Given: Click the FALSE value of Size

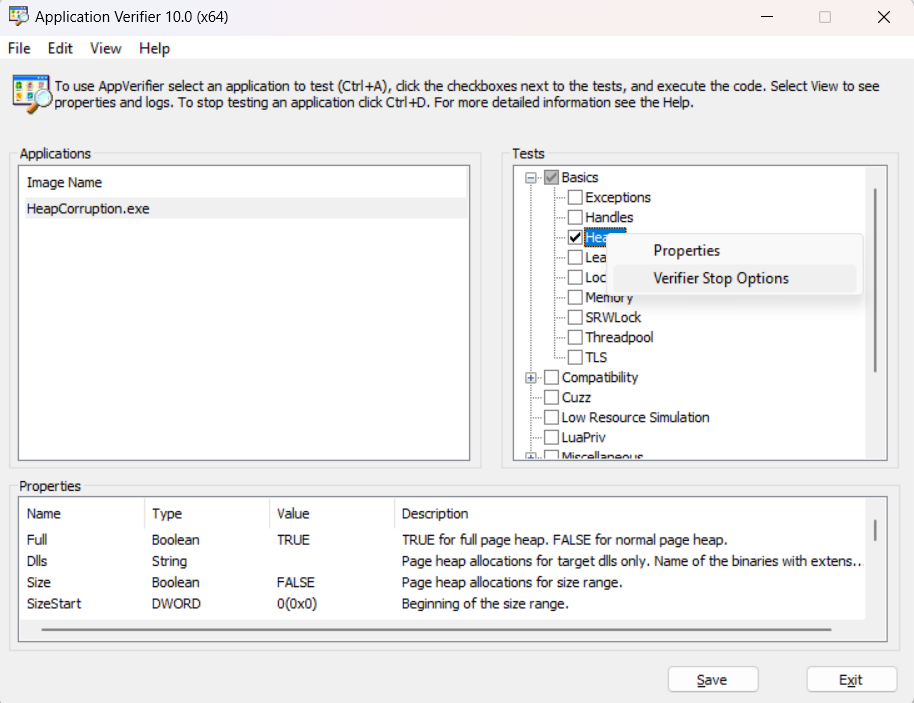Looking at the screenshot, I should [296, 582].
